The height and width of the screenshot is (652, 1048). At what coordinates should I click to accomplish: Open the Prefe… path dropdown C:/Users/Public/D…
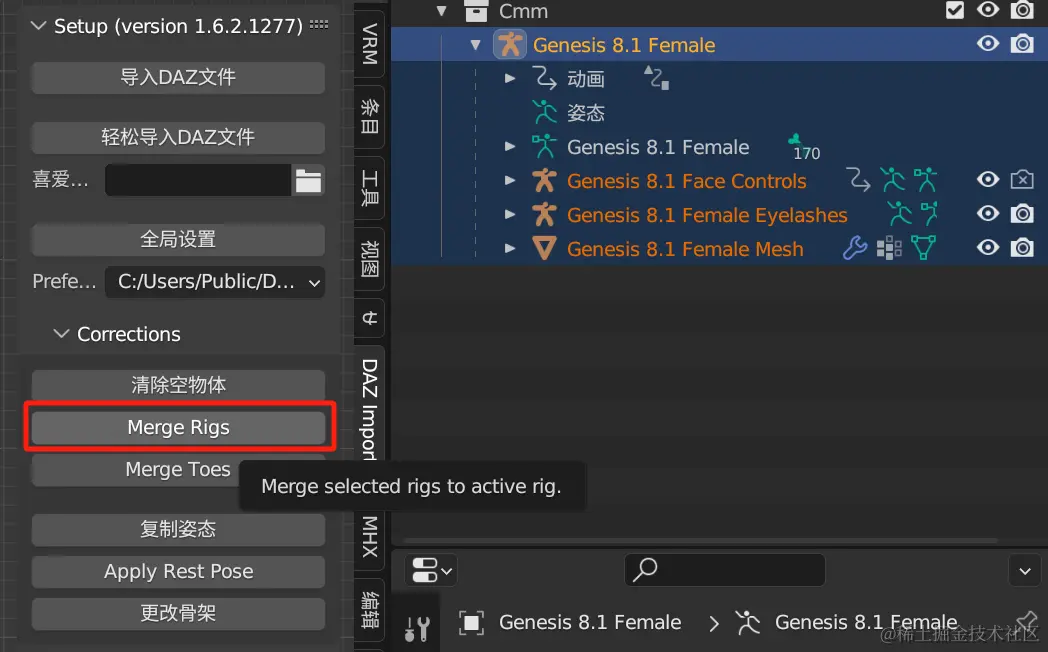pyautogui.click(x=215, y=282)
